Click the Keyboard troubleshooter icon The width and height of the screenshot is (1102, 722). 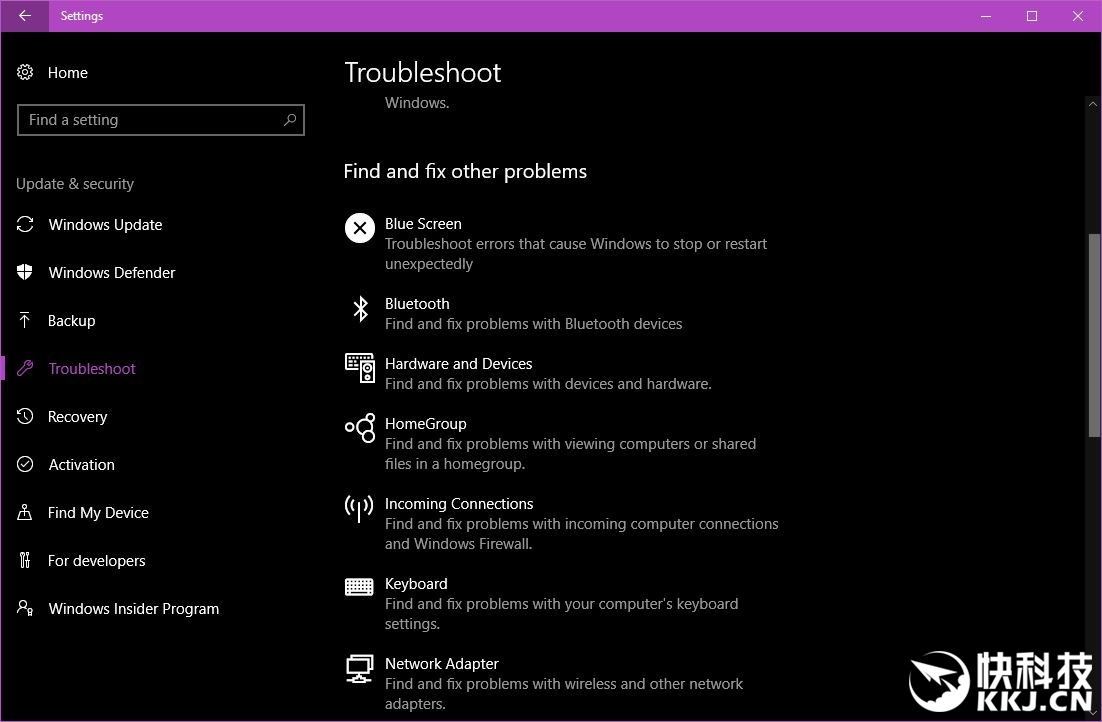click(359, 587)
